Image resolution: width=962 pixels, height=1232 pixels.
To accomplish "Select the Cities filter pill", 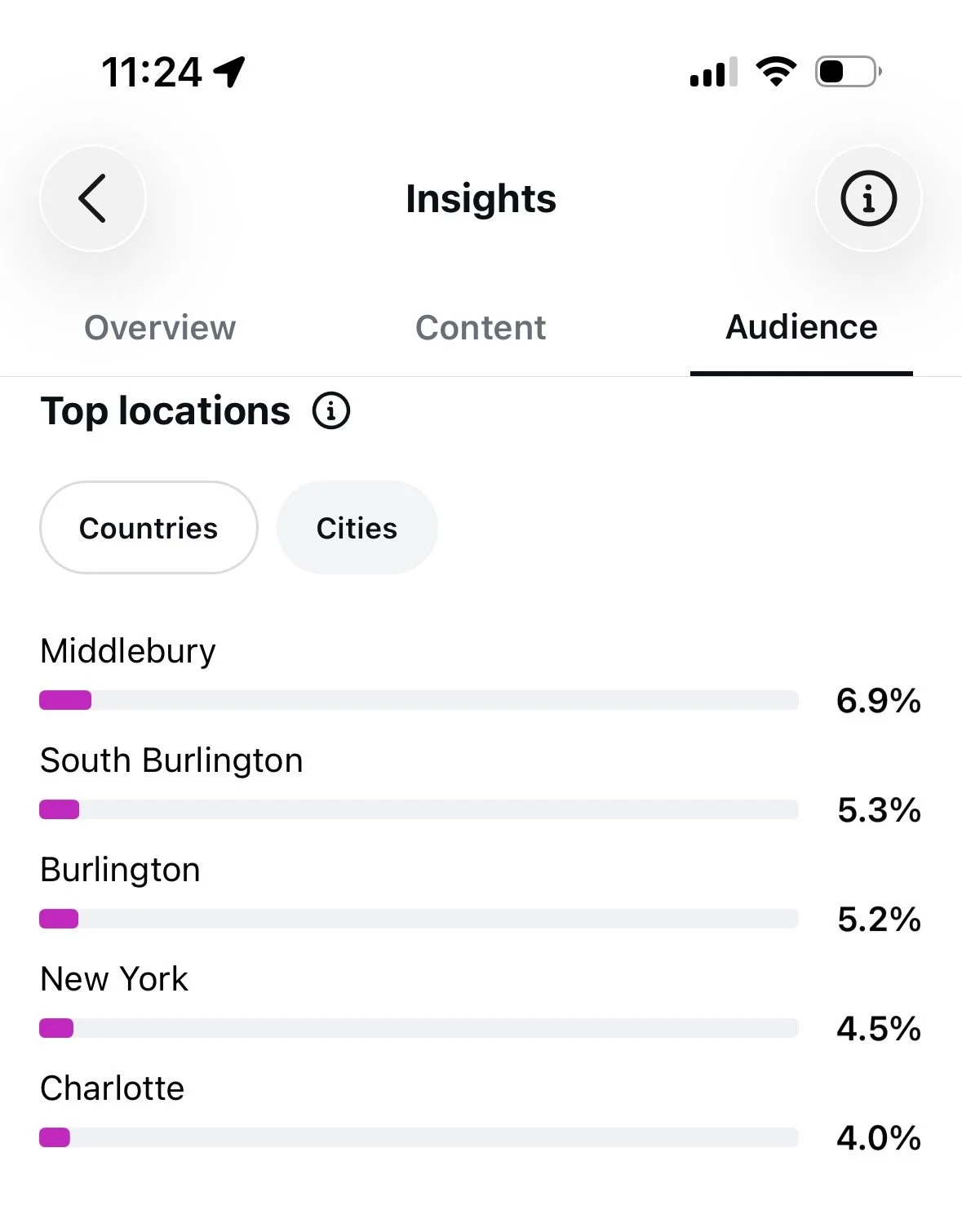I will [357, 527].
